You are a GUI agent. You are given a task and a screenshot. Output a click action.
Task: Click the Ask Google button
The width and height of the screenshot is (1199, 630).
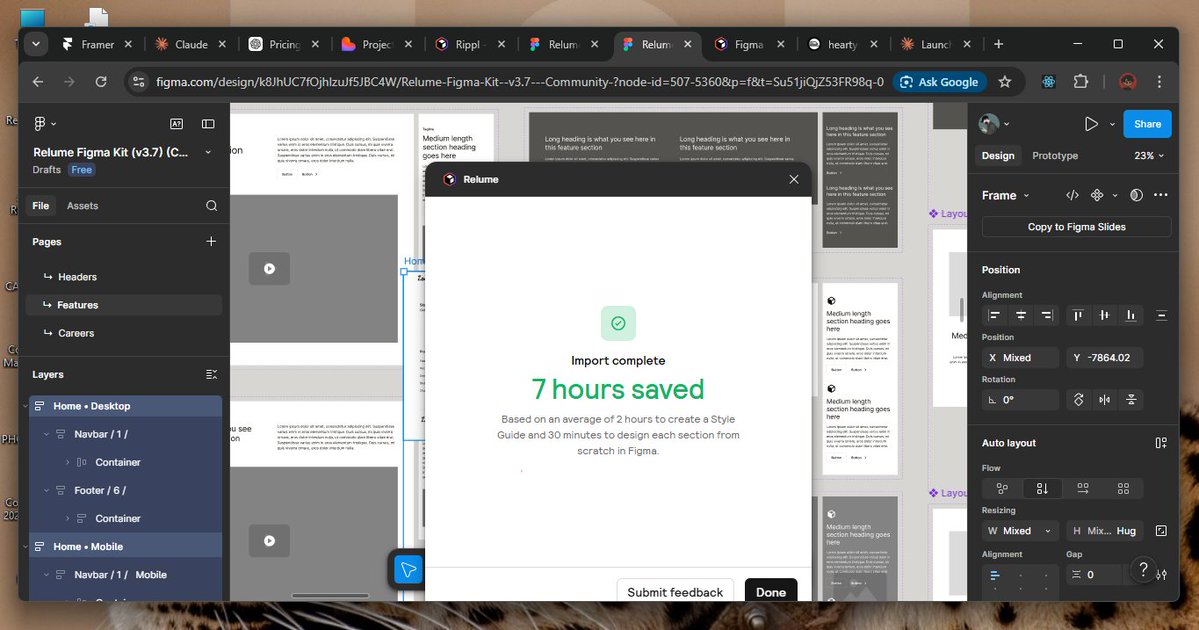pos(939,82)
